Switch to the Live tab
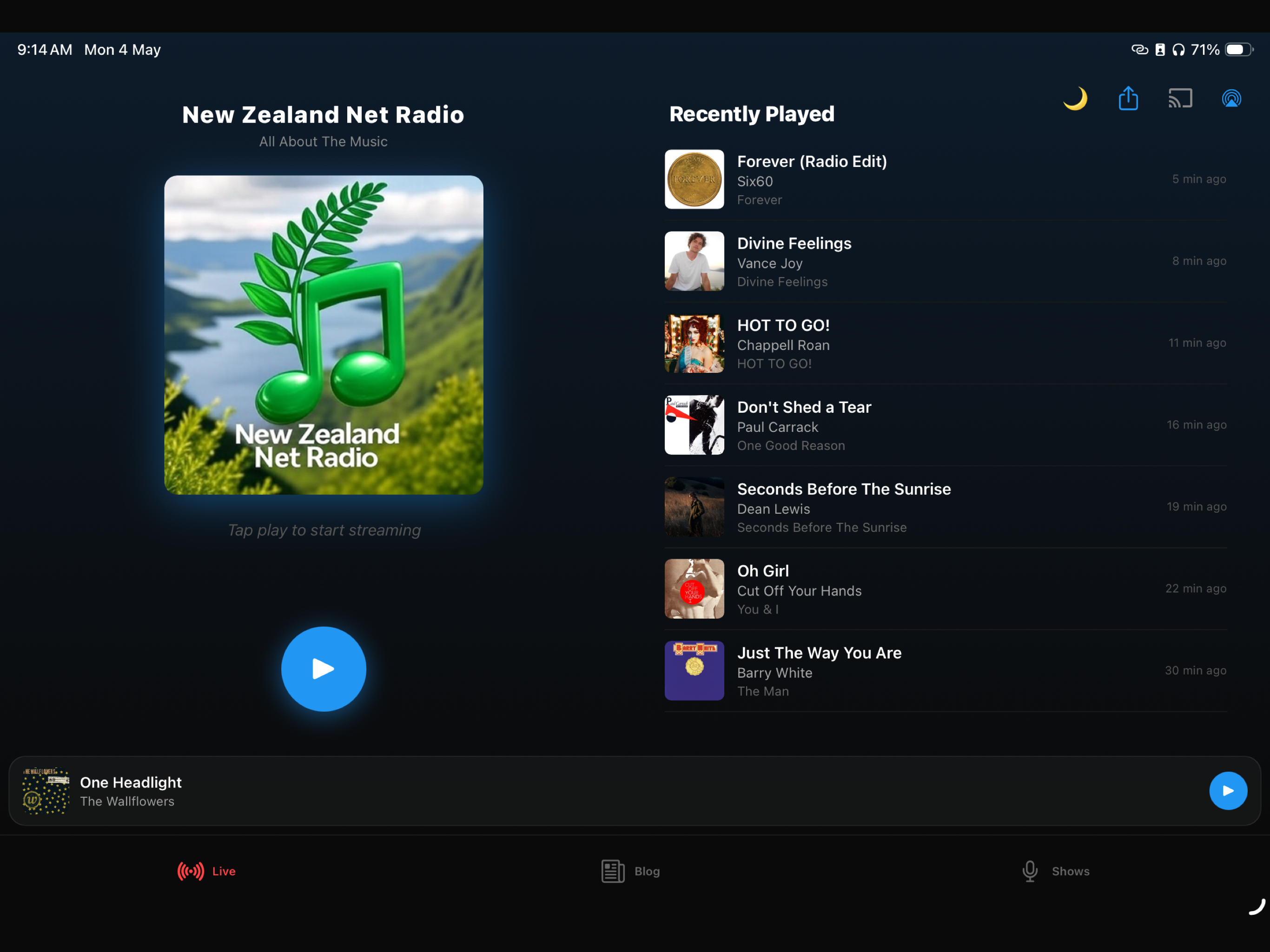The height and width of the screenshot is (952, 1270). point(207,871)
